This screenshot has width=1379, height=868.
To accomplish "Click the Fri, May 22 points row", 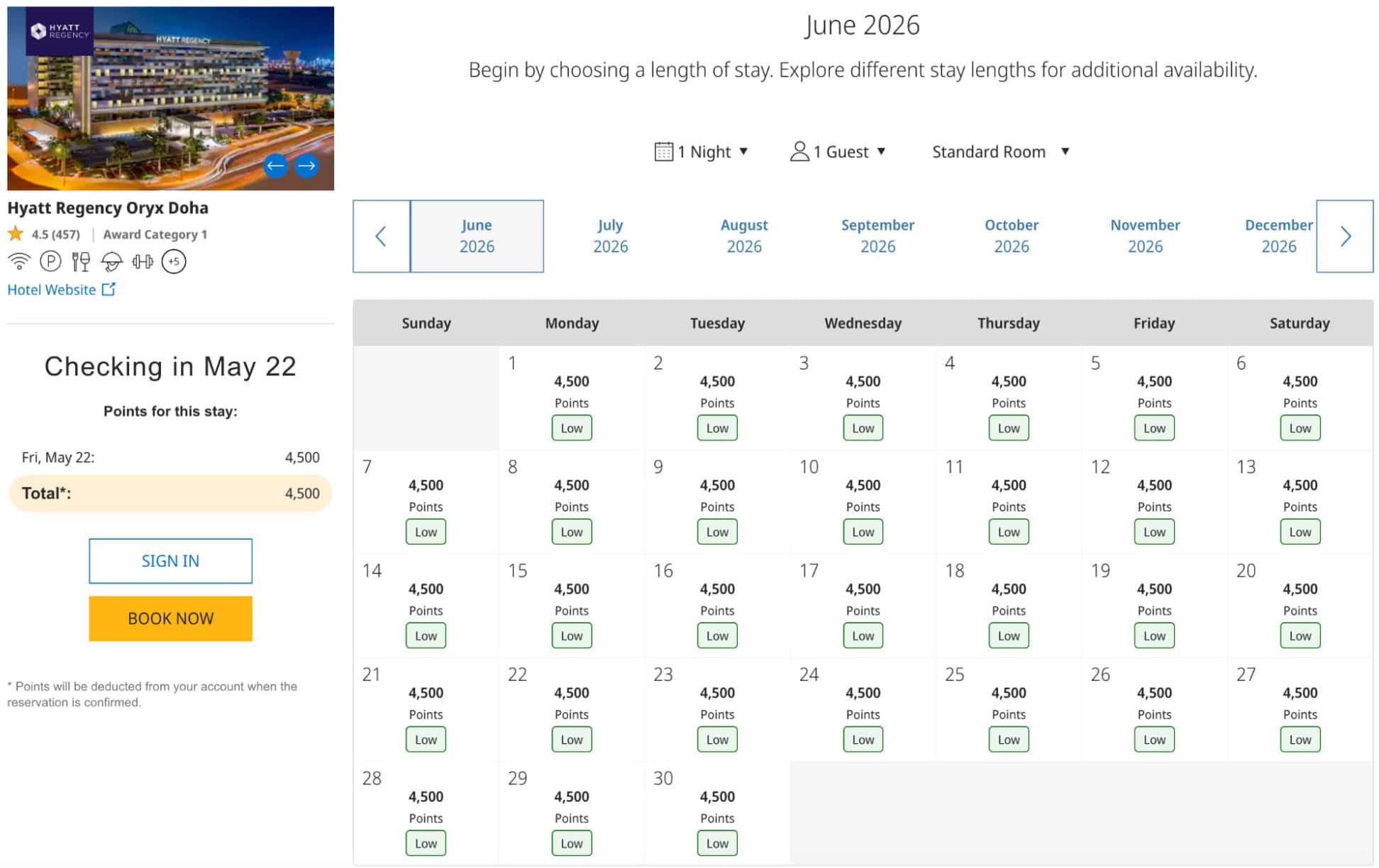I will click(170, 457).
